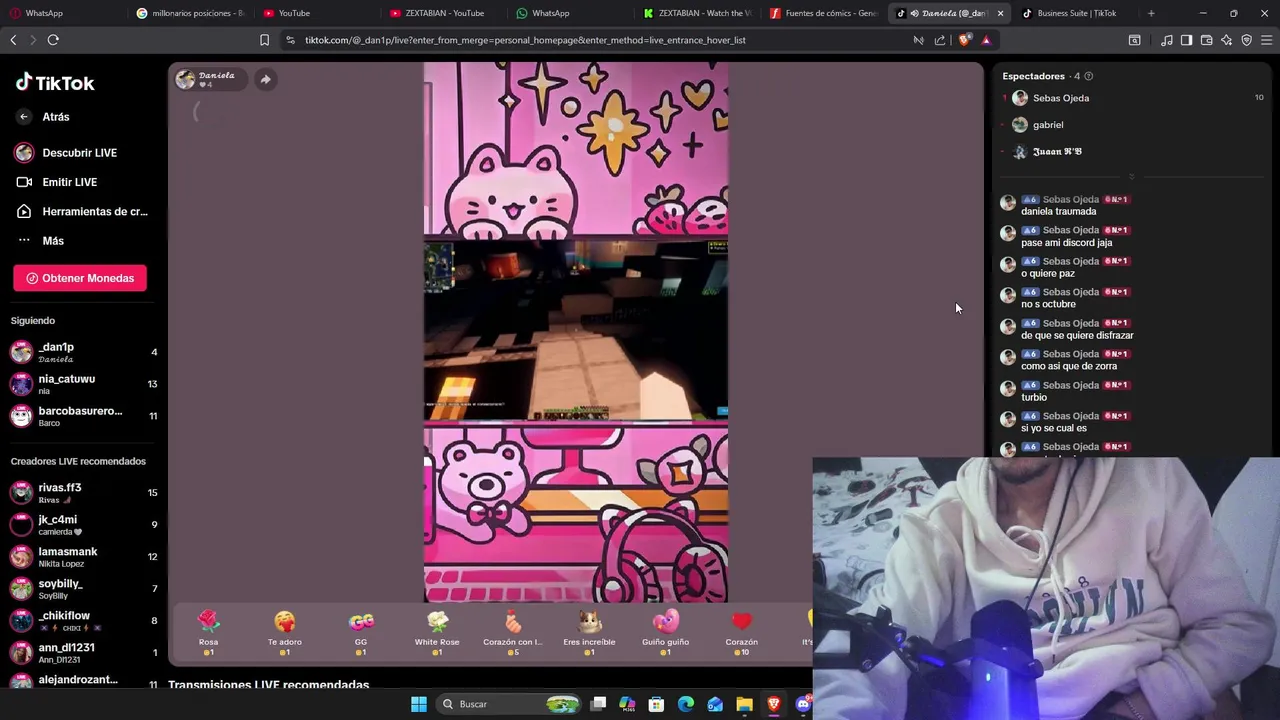Switch to the YouTube tab
This screenshot has width=1280, height=720.
coord(317,13)
